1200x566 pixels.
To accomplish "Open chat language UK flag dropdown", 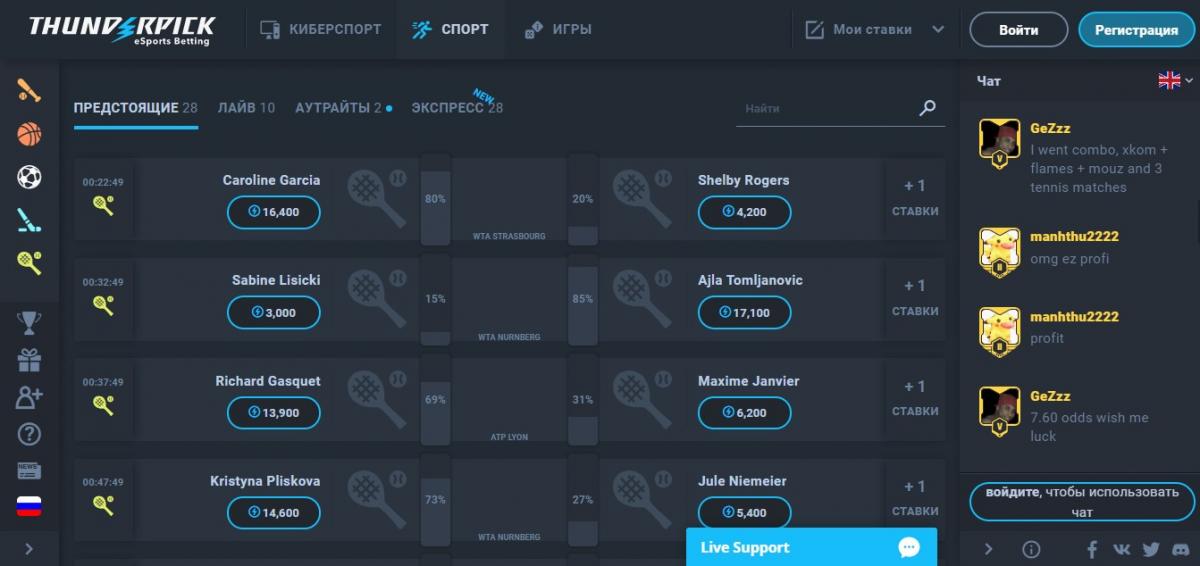I will [1175, 80].
